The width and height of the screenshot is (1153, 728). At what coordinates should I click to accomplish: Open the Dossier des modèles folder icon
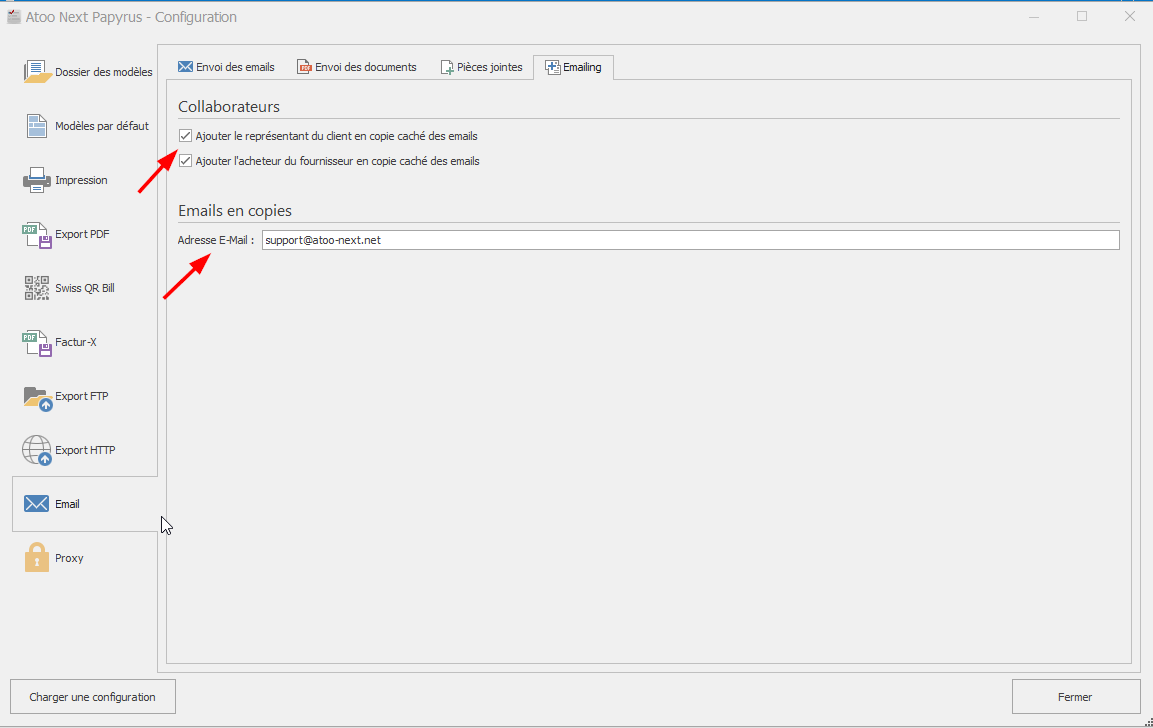coord(37,72)
